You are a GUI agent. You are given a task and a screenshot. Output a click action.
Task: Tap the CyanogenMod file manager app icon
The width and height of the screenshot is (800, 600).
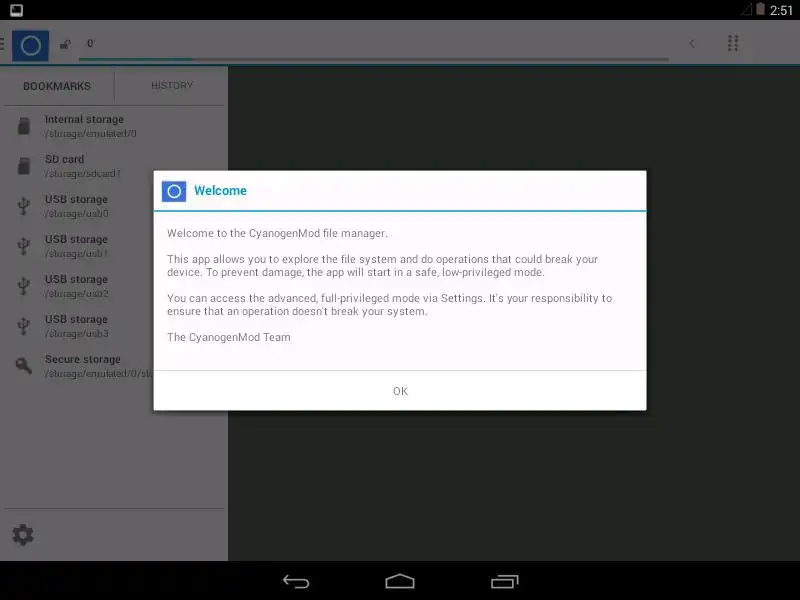pyautogui.click(x=31, y=46)
